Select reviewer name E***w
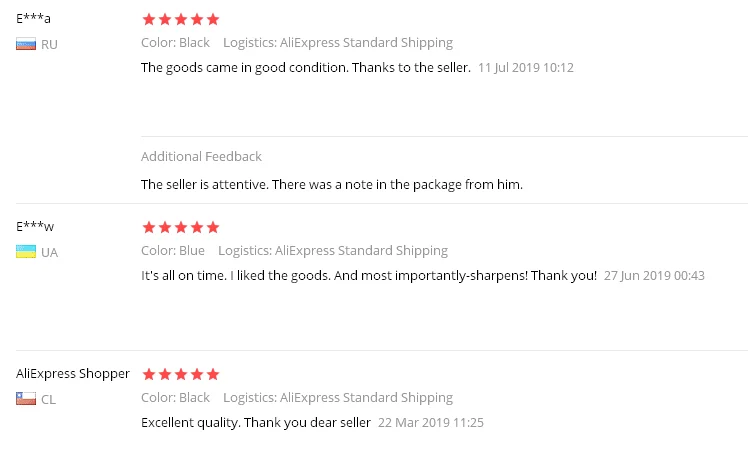The width and height of the screenshot is (748, 465). [x=36, y=226]
